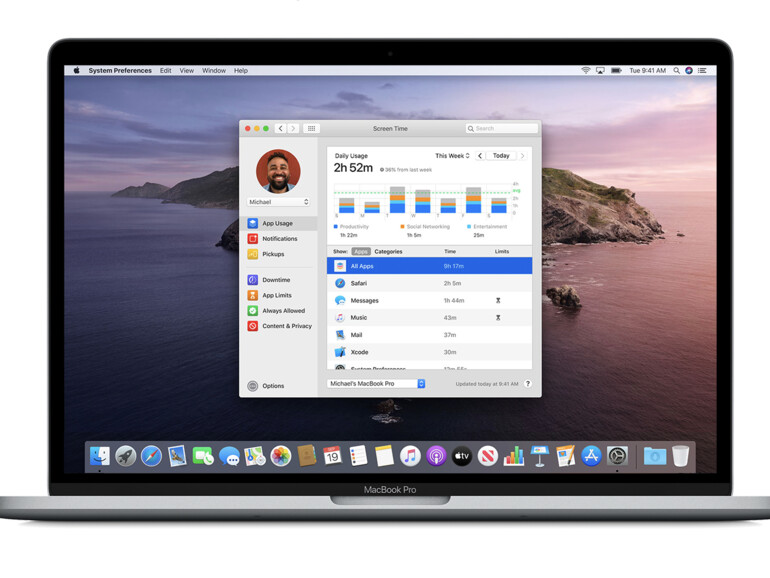Jump to Today in Daily Usage
The height and width of the screenshot is (578, 770).
click(501, 156)
